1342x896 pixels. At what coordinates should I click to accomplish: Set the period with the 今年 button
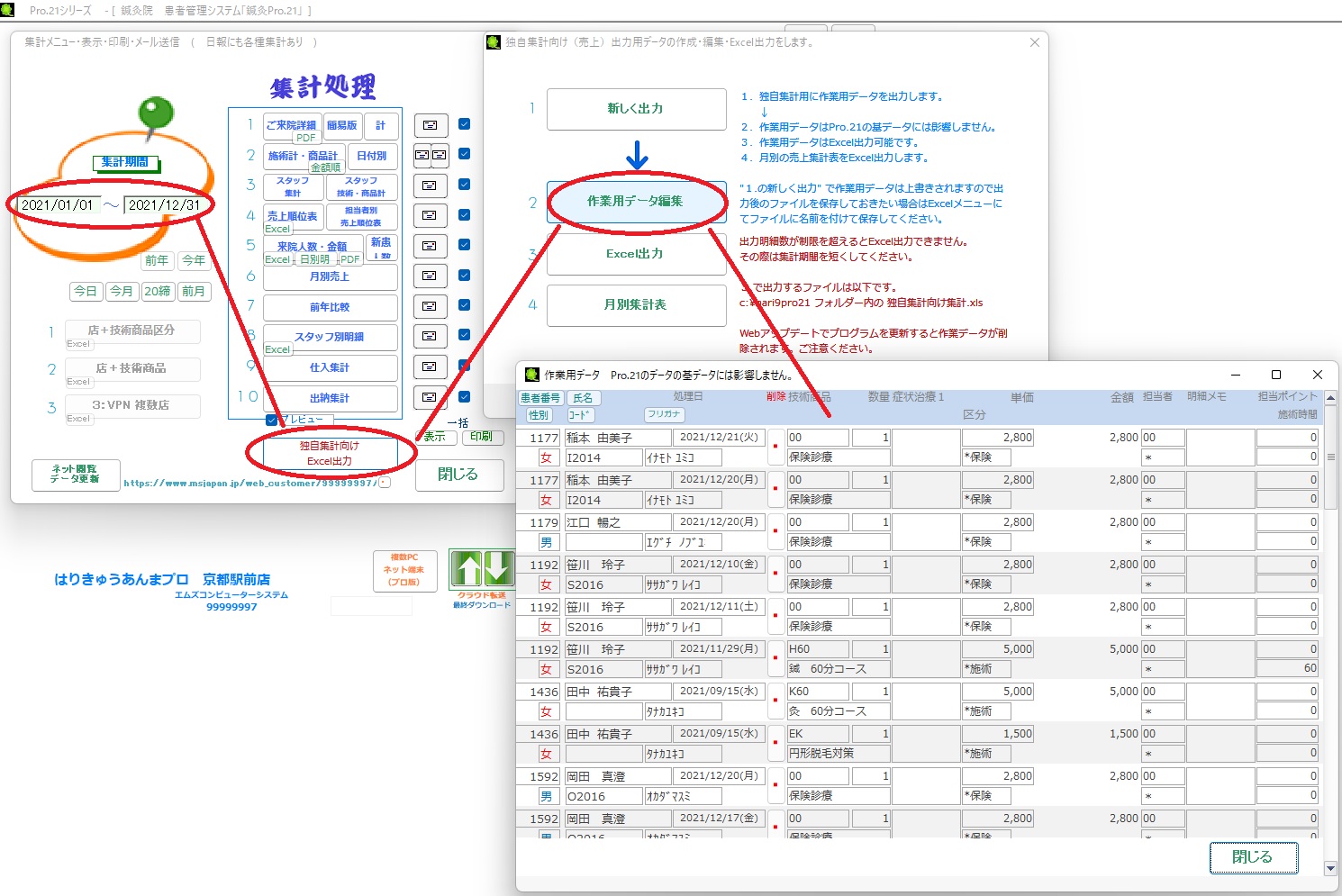coord(194,260)
